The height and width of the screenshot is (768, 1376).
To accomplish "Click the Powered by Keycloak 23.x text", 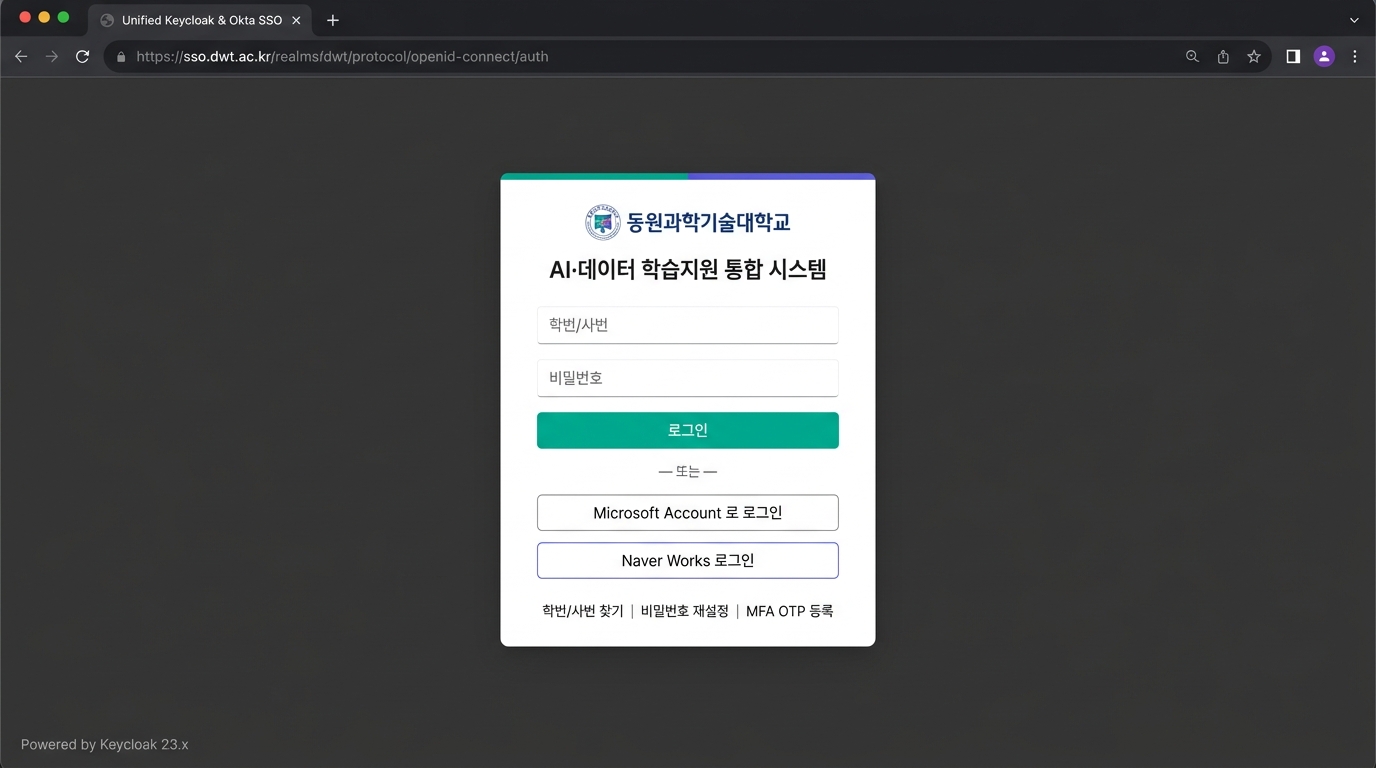I will [x=105, y=745].
